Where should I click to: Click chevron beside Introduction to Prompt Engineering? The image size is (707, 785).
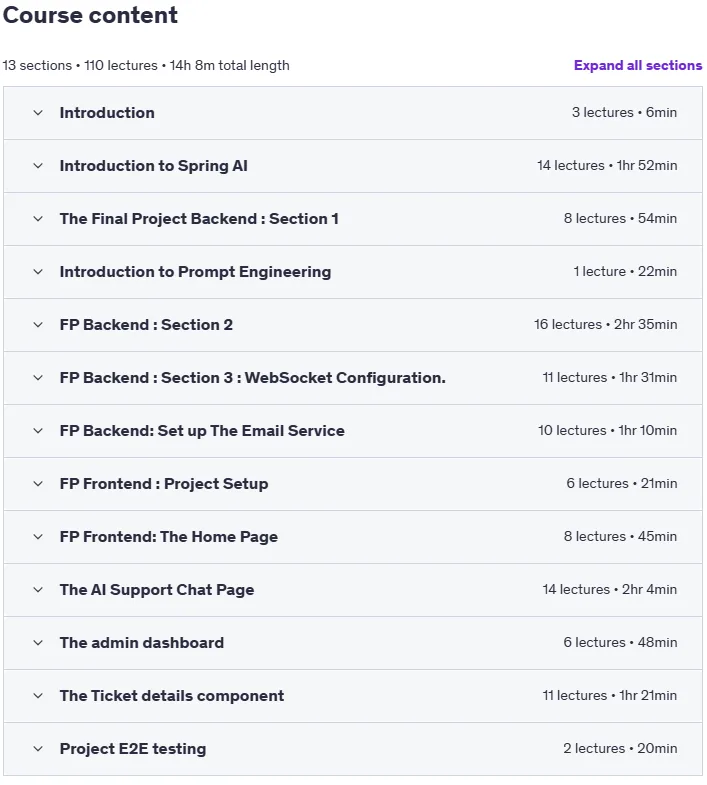point(38,272)
